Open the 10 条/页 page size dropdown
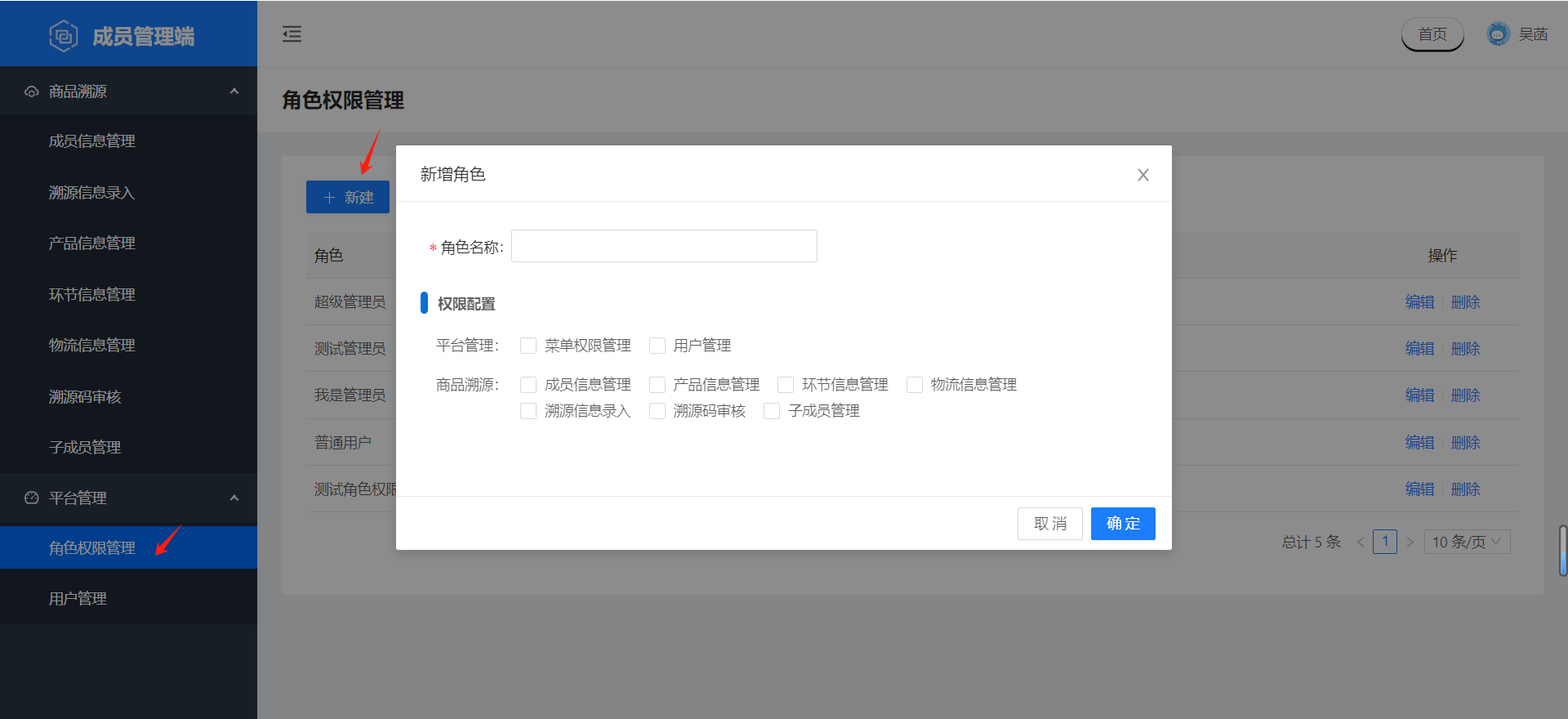The image size is (1568, 719). click(1467, 542)
